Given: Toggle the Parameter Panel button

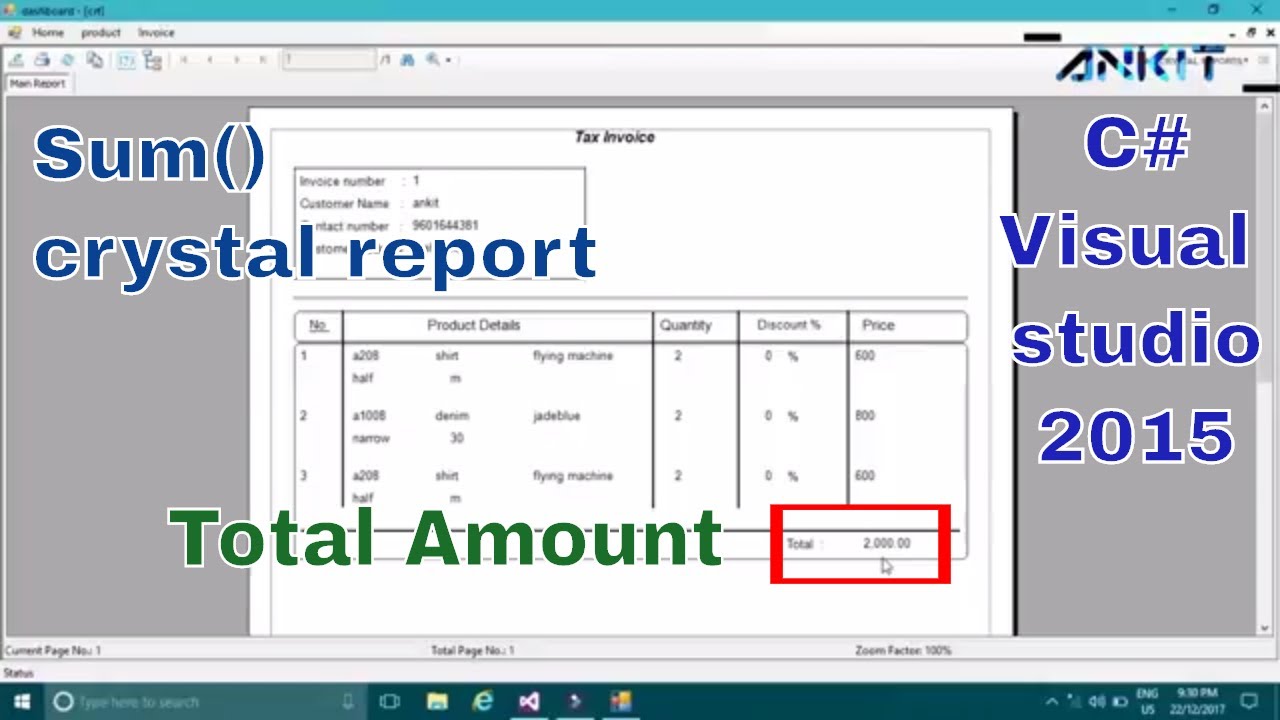Looking at the screenshot, I should [126, 60].
